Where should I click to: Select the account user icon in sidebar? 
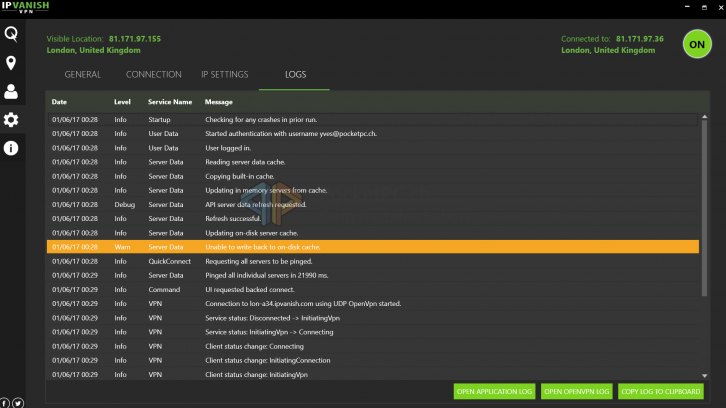coord(11,92)
